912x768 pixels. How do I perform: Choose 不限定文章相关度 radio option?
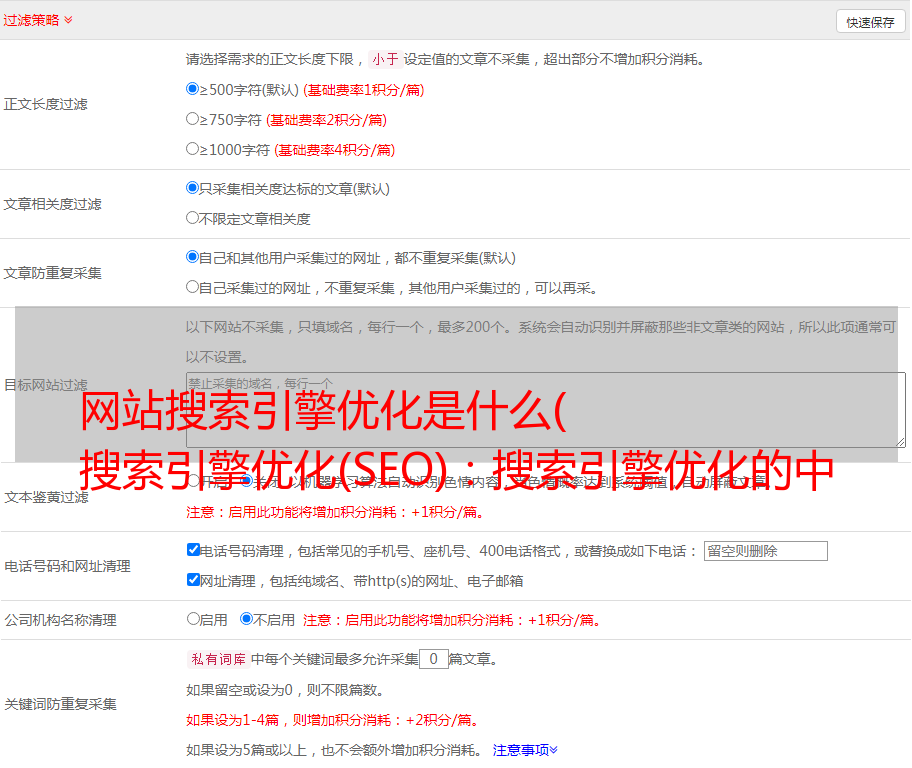[193, 218]
